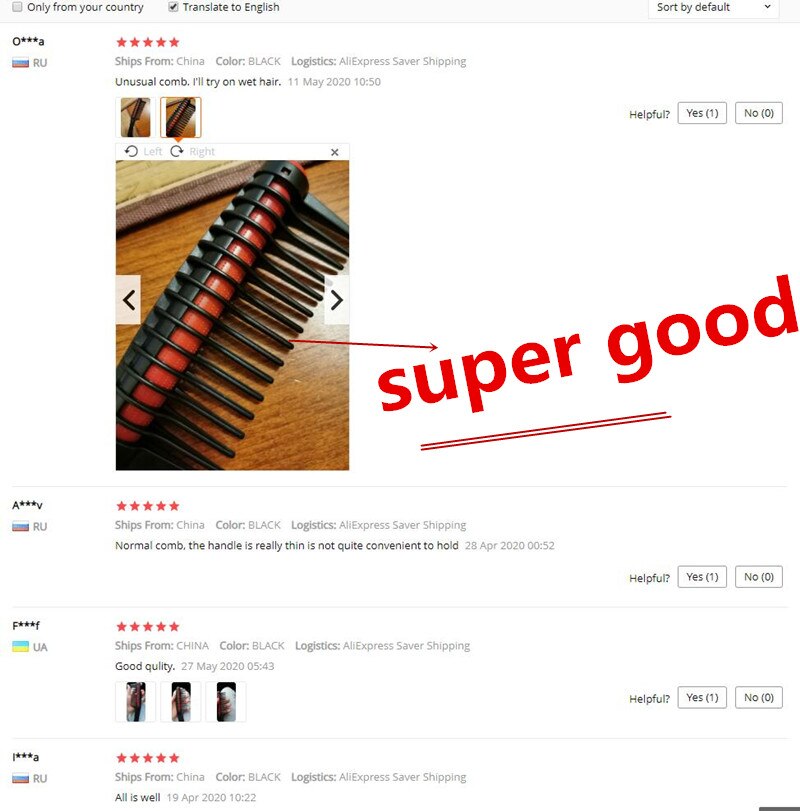Vote No on A***v review
The image size is (800, 811).
pyautogui.click(x=759, y=577)
